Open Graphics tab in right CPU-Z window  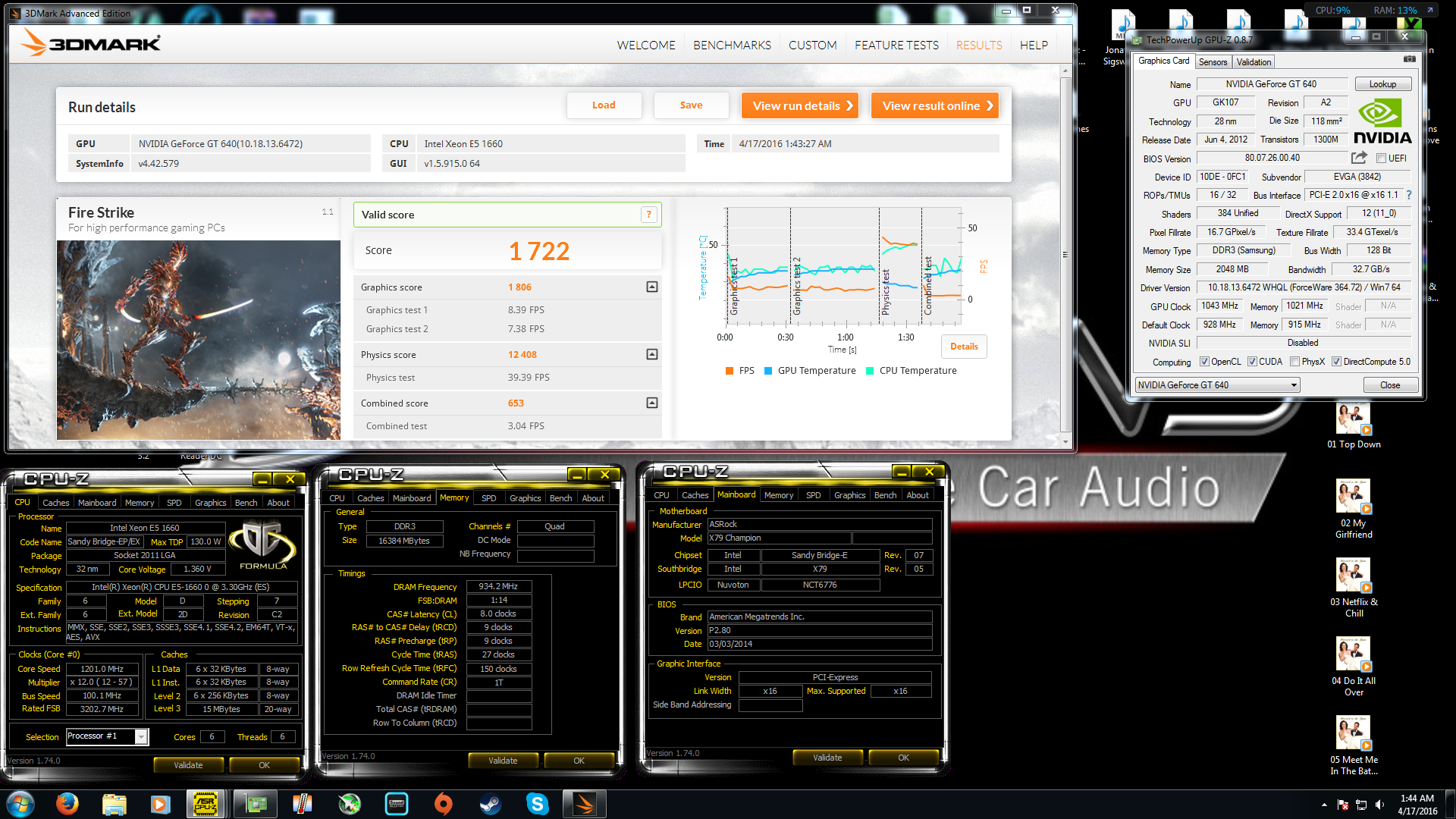click(849, 495)
